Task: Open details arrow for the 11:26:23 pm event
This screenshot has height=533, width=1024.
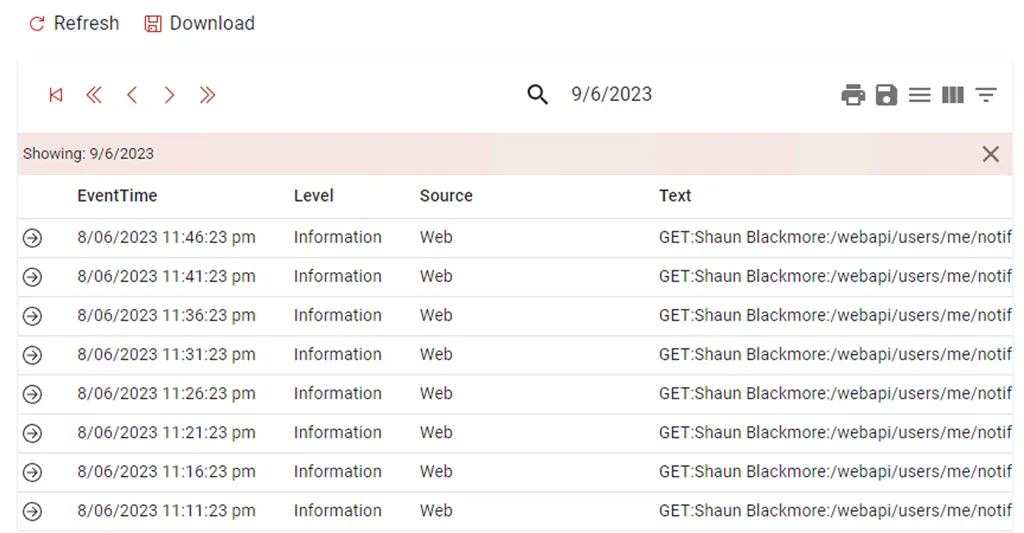Action: tap(33, 394)
